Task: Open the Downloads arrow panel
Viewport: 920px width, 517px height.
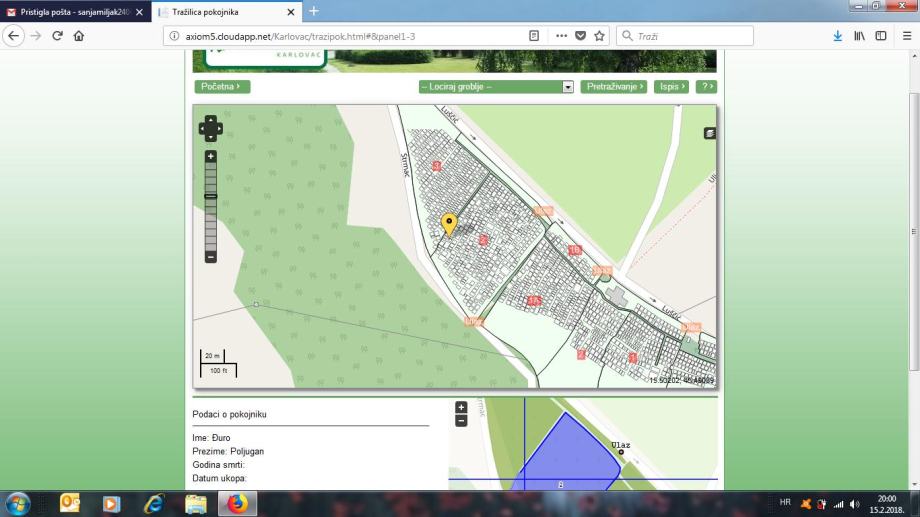Action: pyautogui.click(x=838, y=36)
